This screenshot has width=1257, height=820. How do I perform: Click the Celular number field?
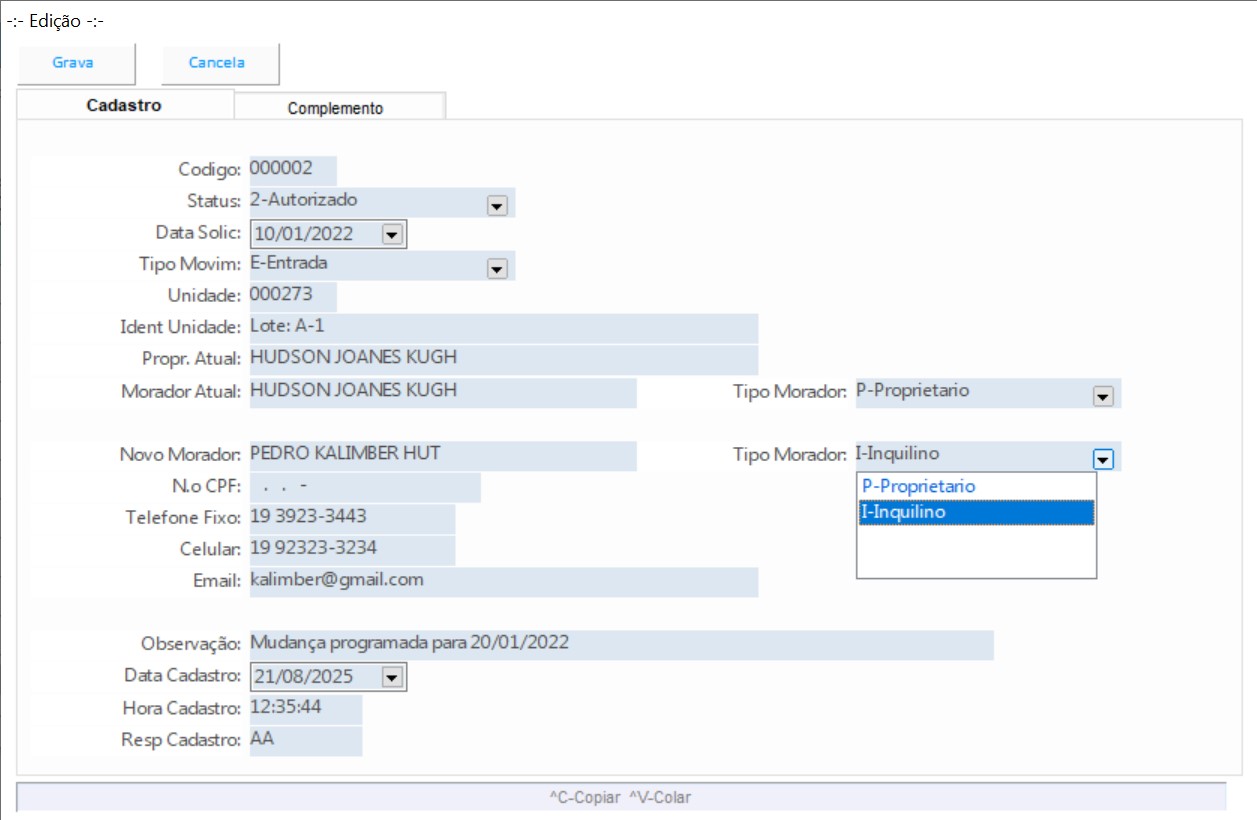351,549
